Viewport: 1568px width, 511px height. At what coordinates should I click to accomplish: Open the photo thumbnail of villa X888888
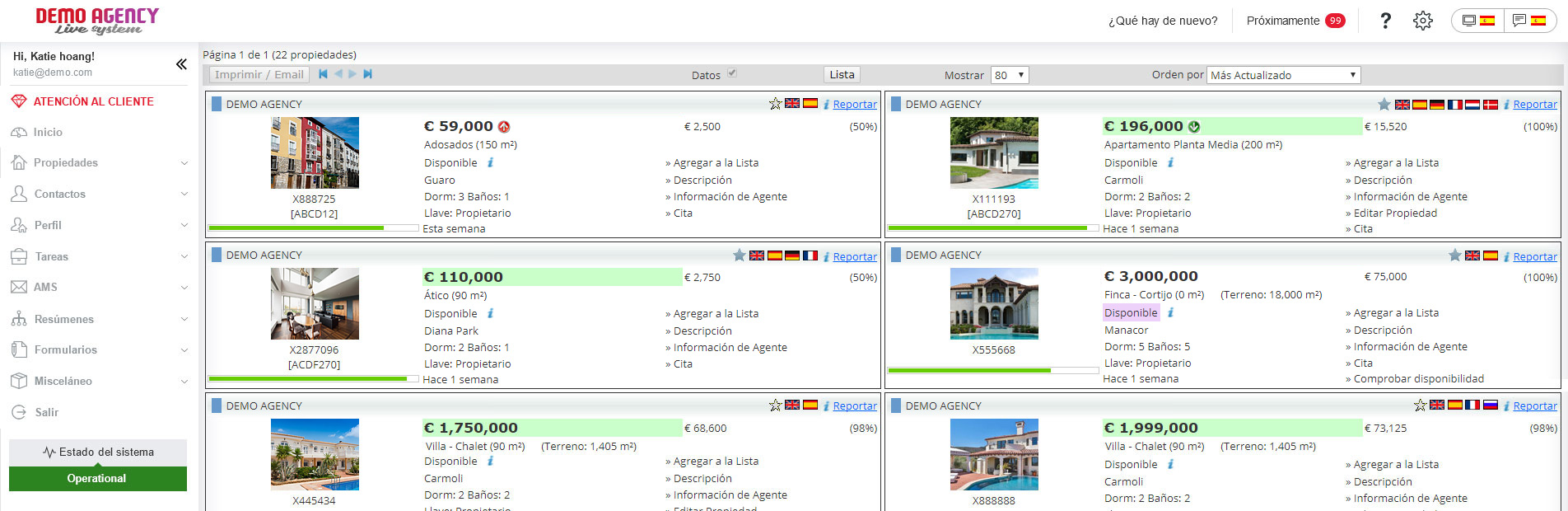click(x=994, y=455)
